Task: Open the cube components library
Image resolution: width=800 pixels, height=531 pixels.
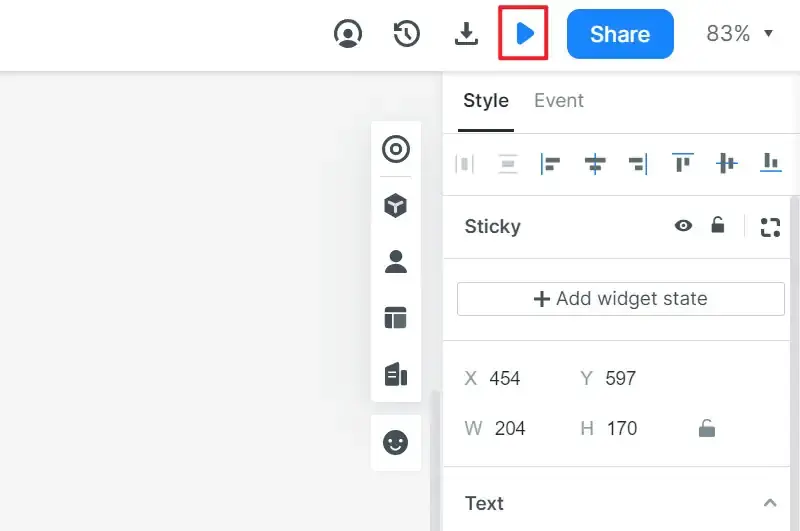Action: coord(395,206)
